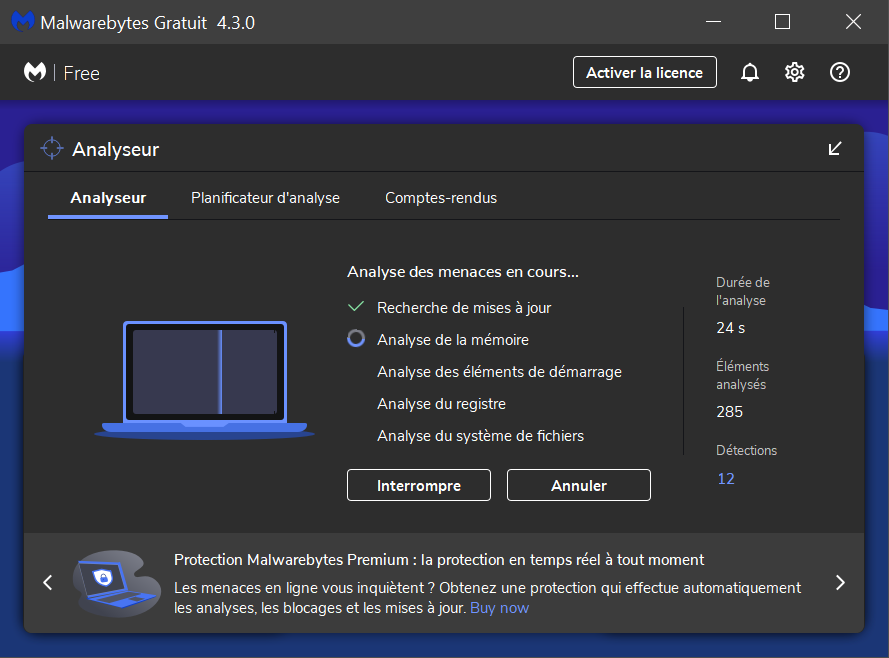Viewport: 889px width, 658px height.
Task: Click the Durée de l'analyse label
Action: [x=743, y=291]
